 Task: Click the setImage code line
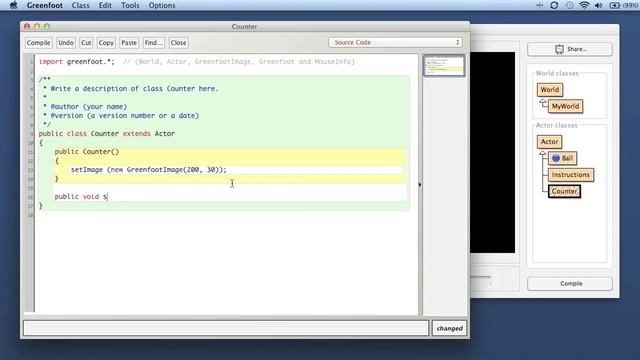point(149,169)
